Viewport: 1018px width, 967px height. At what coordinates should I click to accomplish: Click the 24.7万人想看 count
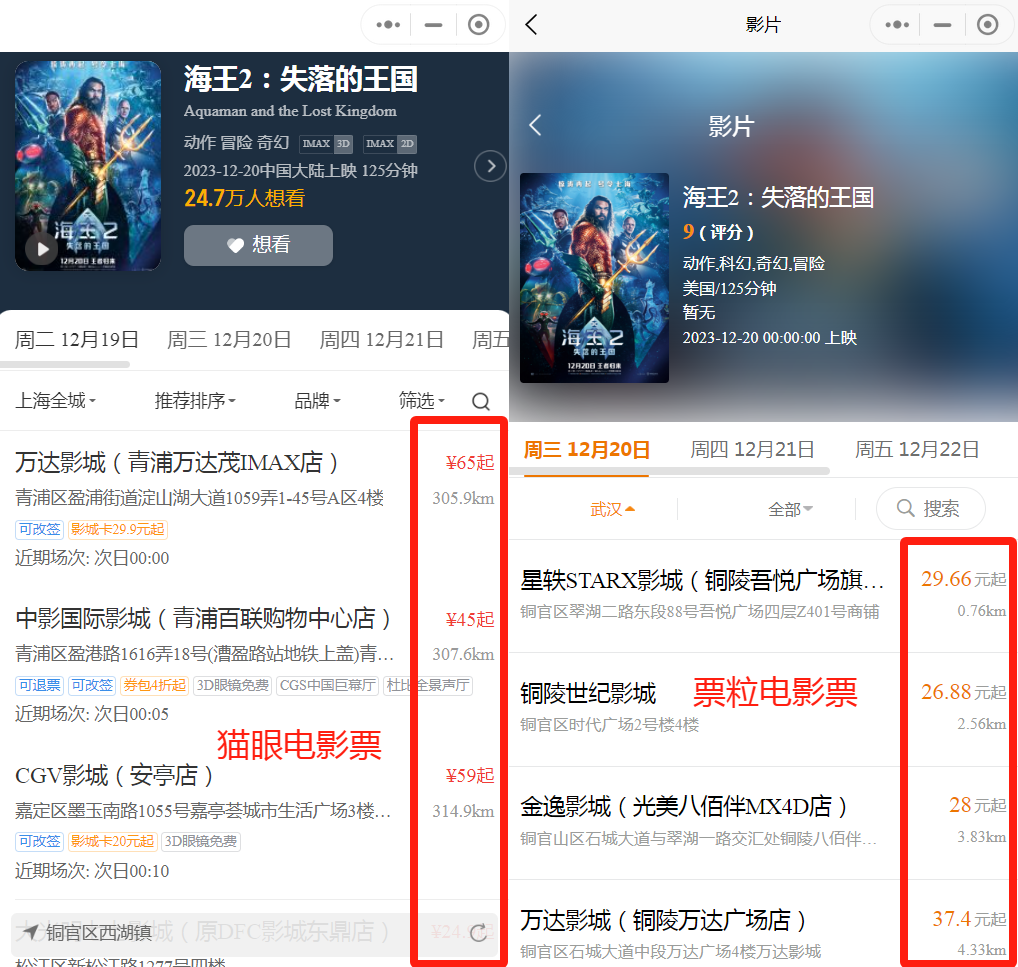[244, 198]
